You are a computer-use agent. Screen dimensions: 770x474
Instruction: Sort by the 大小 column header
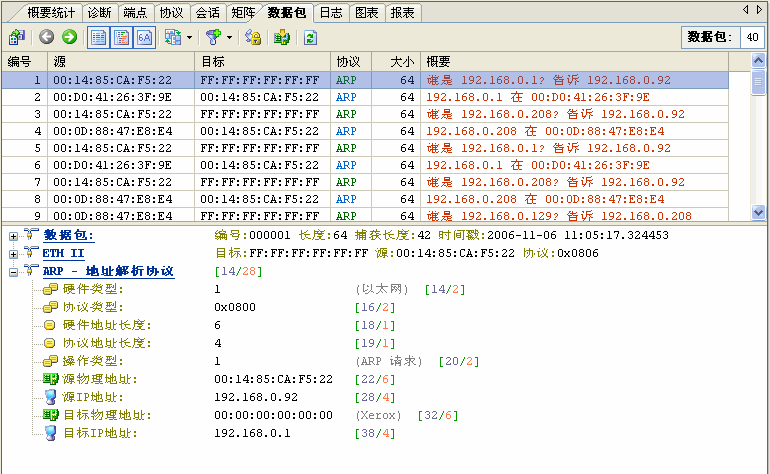pos(396,61)
